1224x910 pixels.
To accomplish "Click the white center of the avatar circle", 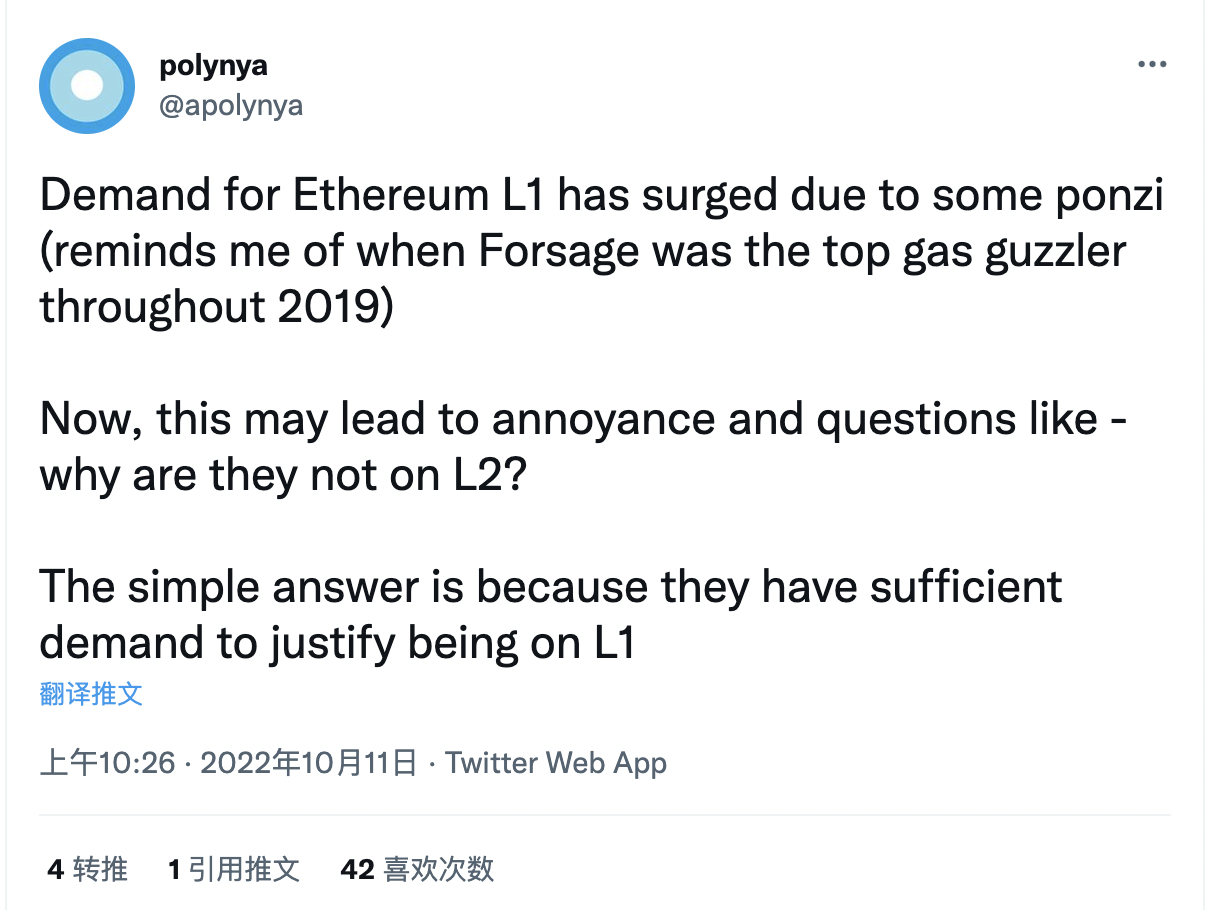I will (87, 86).
